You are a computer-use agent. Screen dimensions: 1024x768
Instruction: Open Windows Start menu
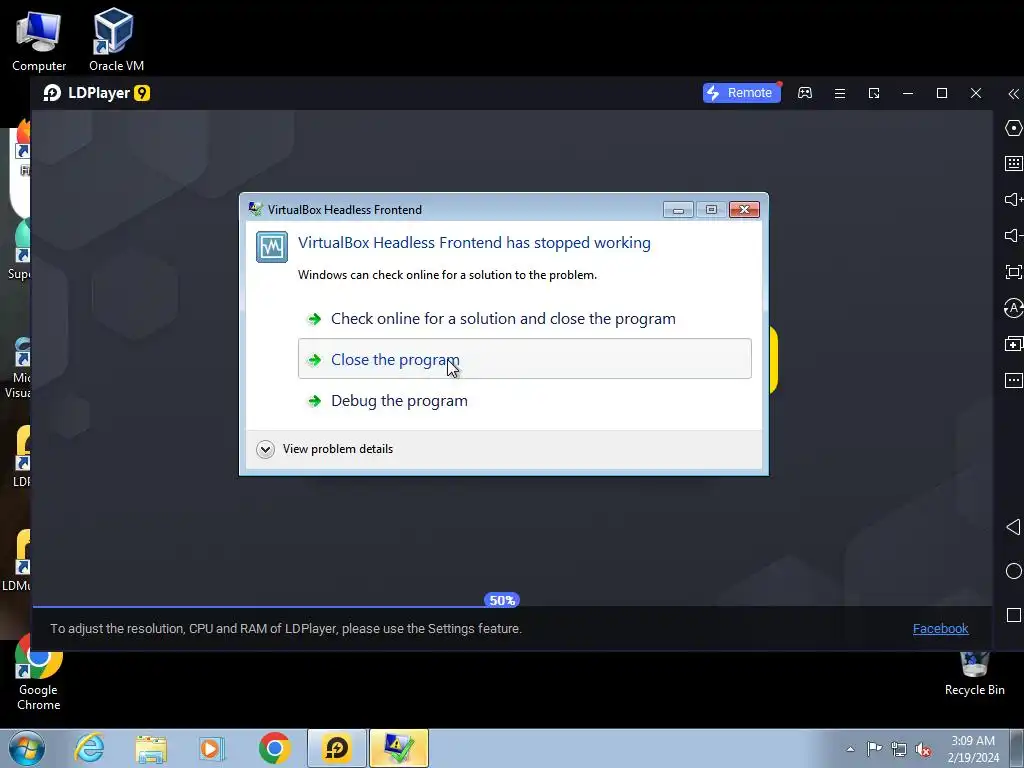pos(26,748)
